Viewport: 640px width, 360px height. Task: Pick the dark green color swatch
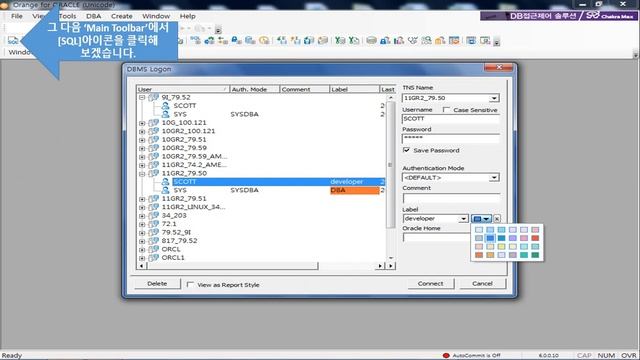pyautogui.click(x=535, y=255)
